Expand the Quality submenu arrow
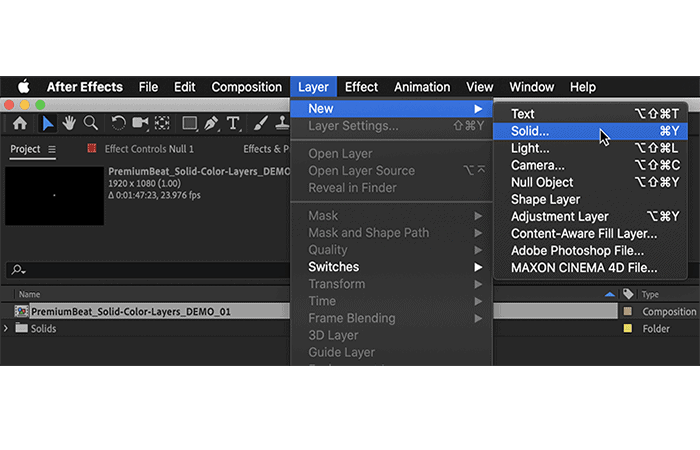The width and height of the screenshot is (700, 450). click(478, 250)
